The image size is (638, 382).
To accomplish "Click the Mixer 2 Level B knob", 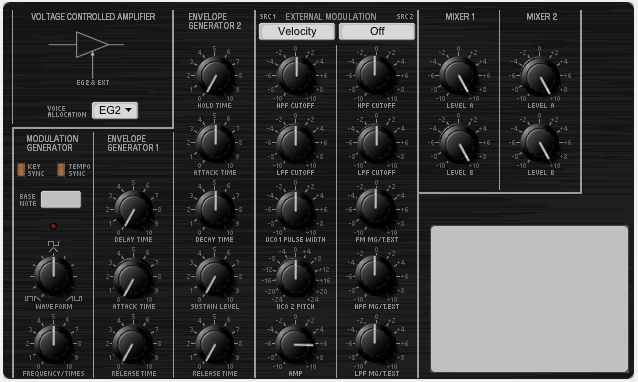I will (x=540, y=143).
